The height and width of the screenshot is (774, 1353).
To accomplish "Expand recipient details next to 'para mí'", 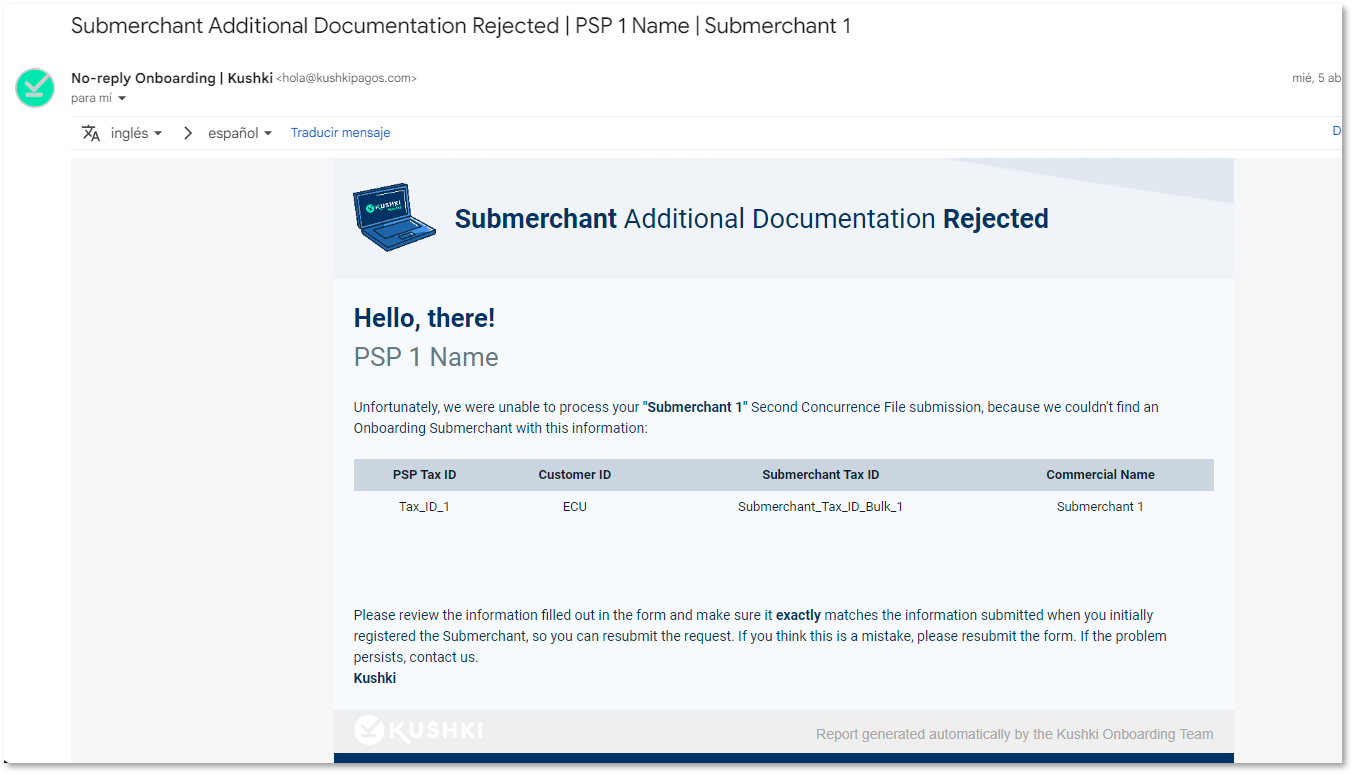I will pyautogui.click(x=122, y=99).
